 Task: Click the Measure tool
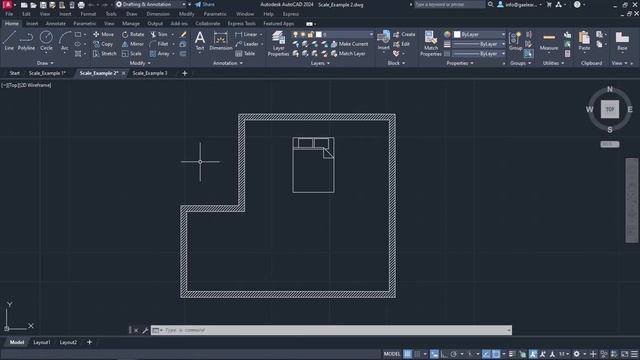coord(549,41)
